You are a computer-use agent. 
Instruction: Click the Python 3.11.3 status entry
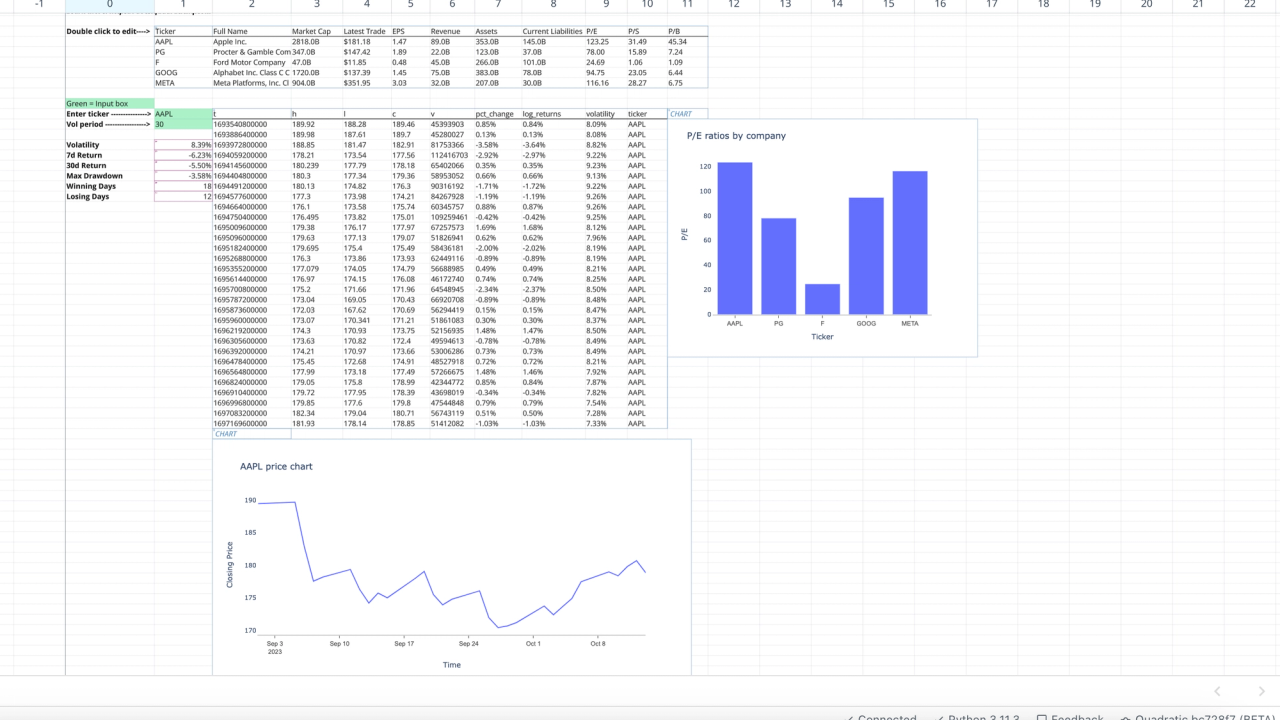tap(977, 718)
